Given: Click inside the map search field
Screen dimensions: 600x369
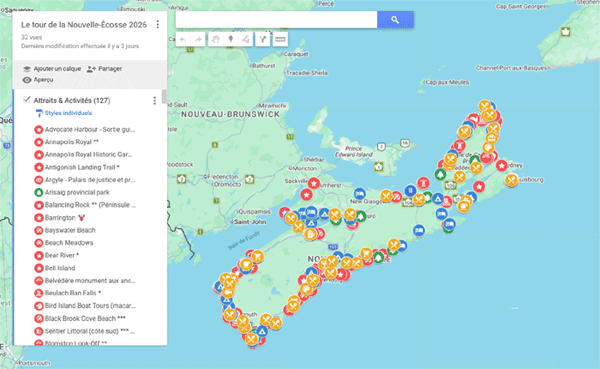Looking at the screenshot, I should (276, 20).
